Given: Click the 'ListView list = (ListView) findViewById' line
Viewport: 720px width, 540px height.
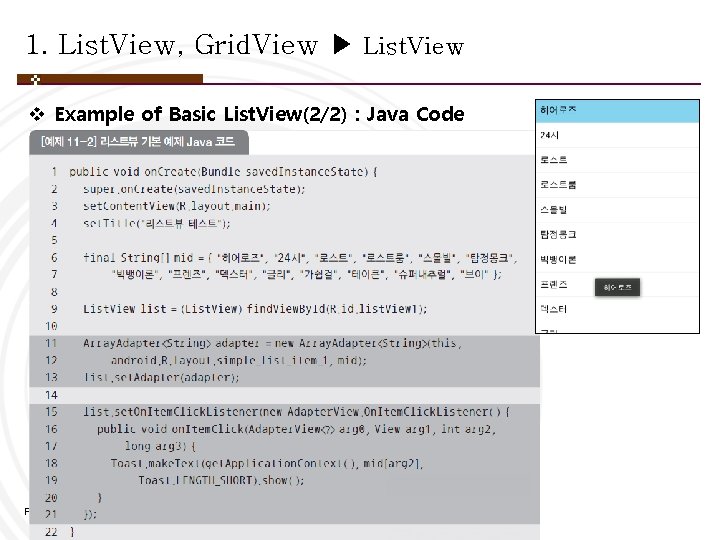Looking at the screenshot, I should [x=255, y=309].
